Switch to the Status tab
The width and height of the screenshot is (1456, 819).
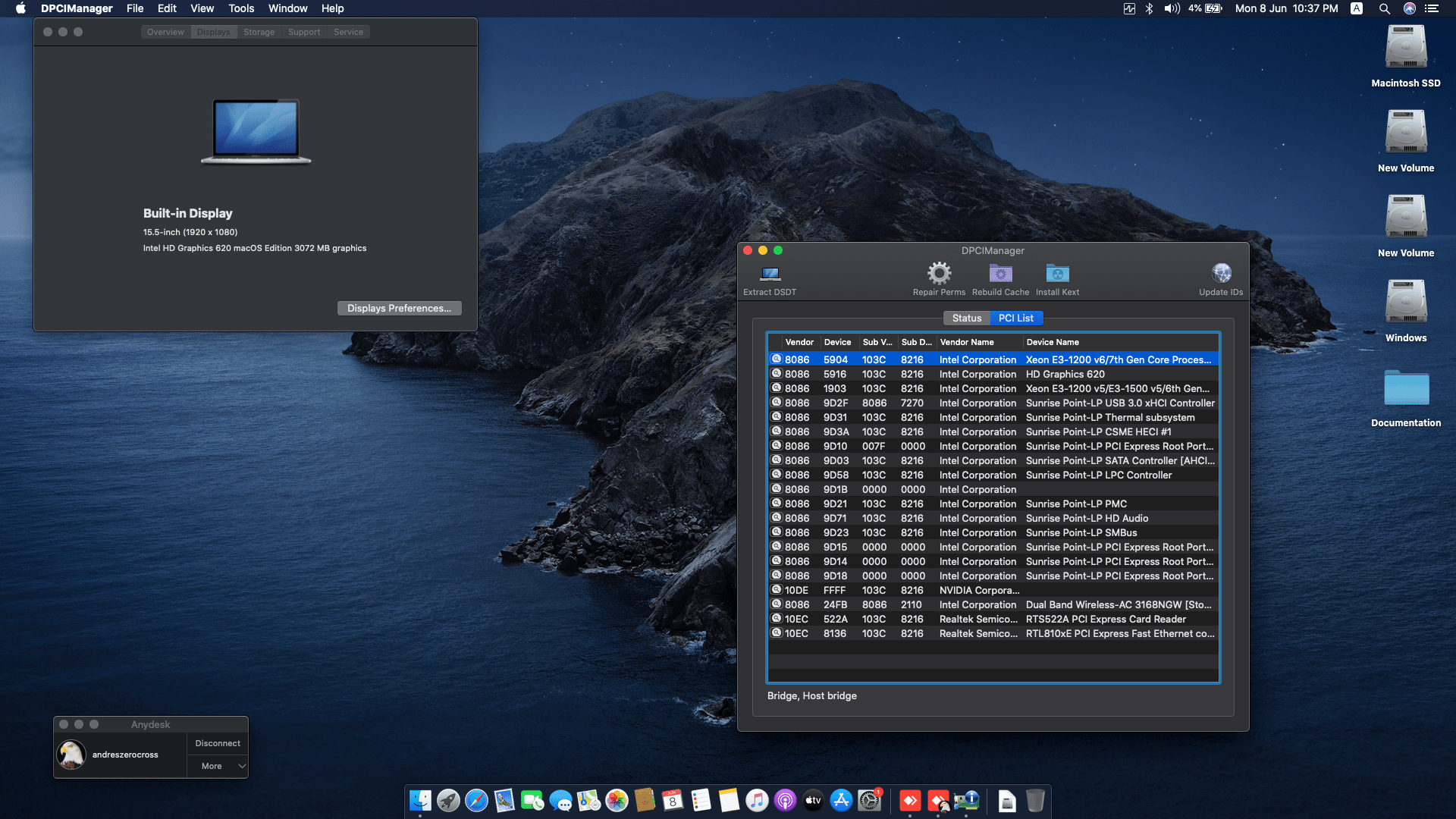coord(967,318)
